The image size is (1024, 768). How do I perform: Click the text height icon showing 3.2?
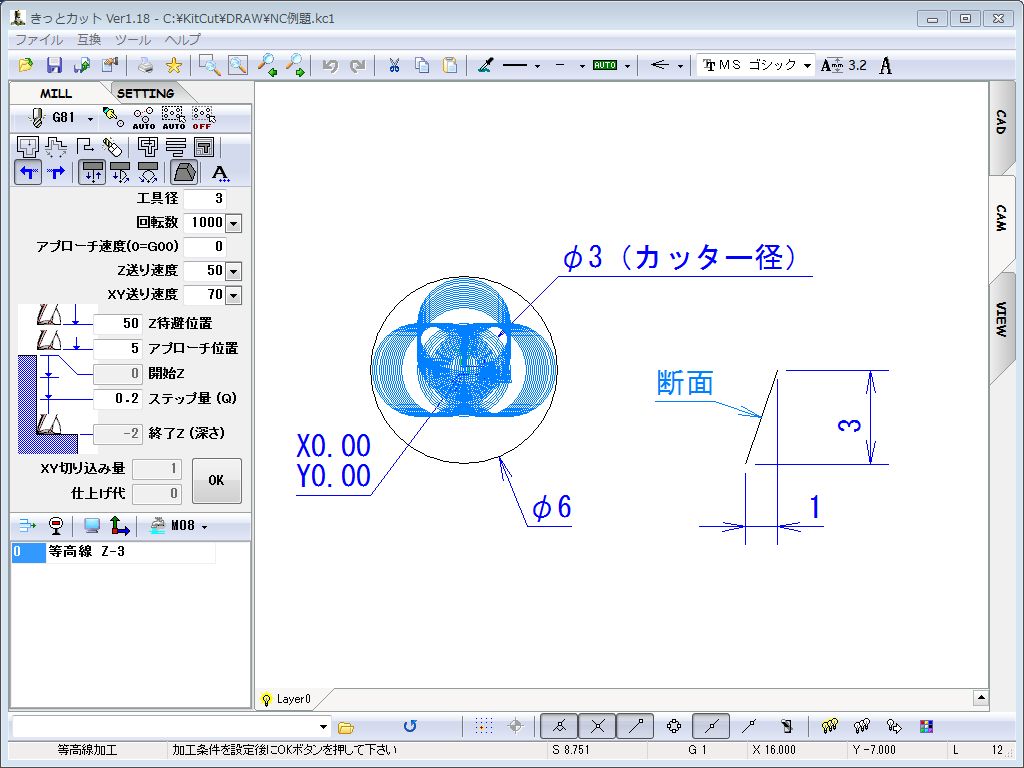click(843, 65)
